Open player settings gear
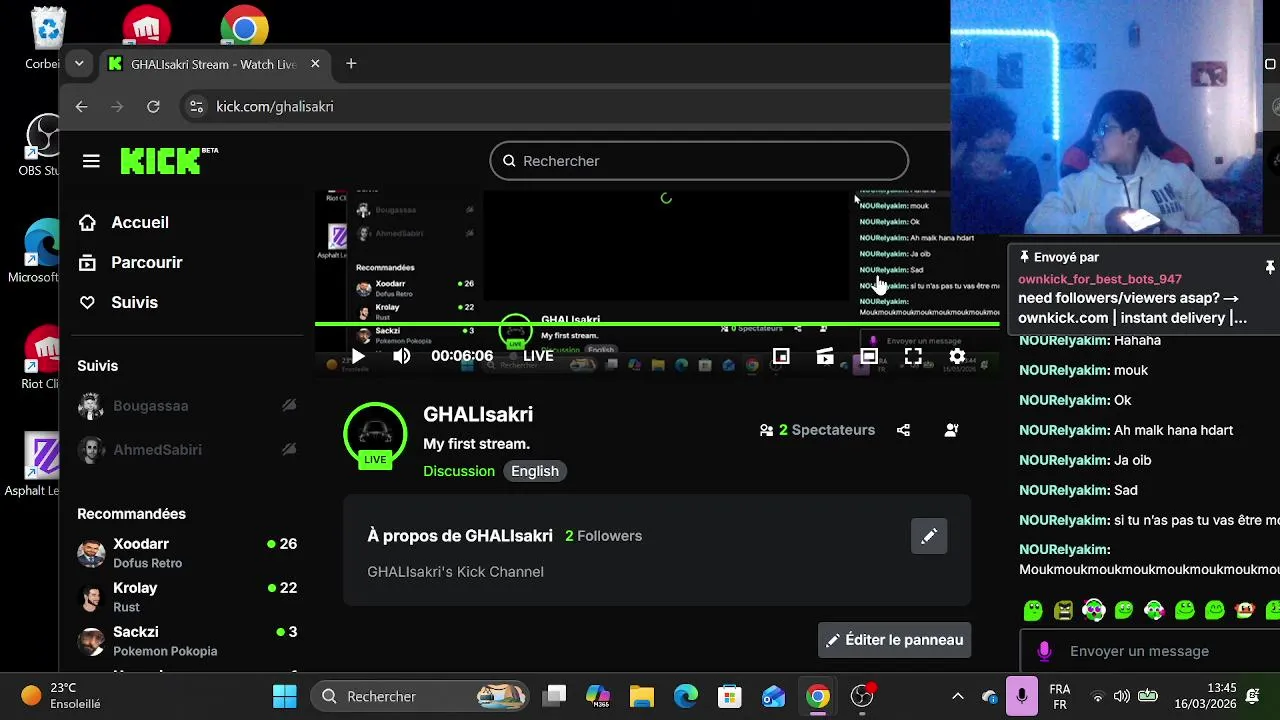The width and height of the screenshot is (1280, 720). pyautogui.click(x=957, y=356)
